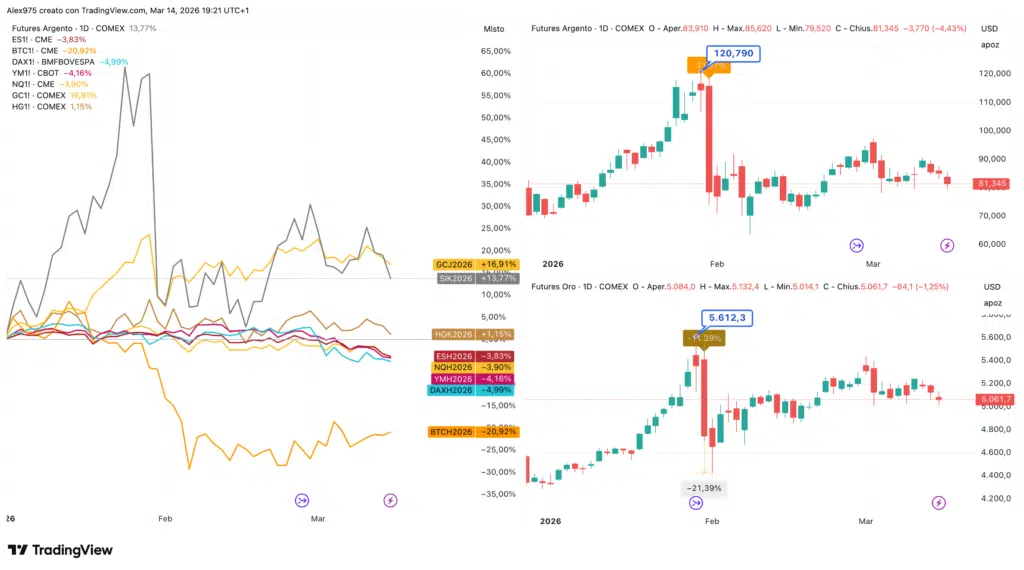Click the lightning icon on the comparison chart

[391, 500]
